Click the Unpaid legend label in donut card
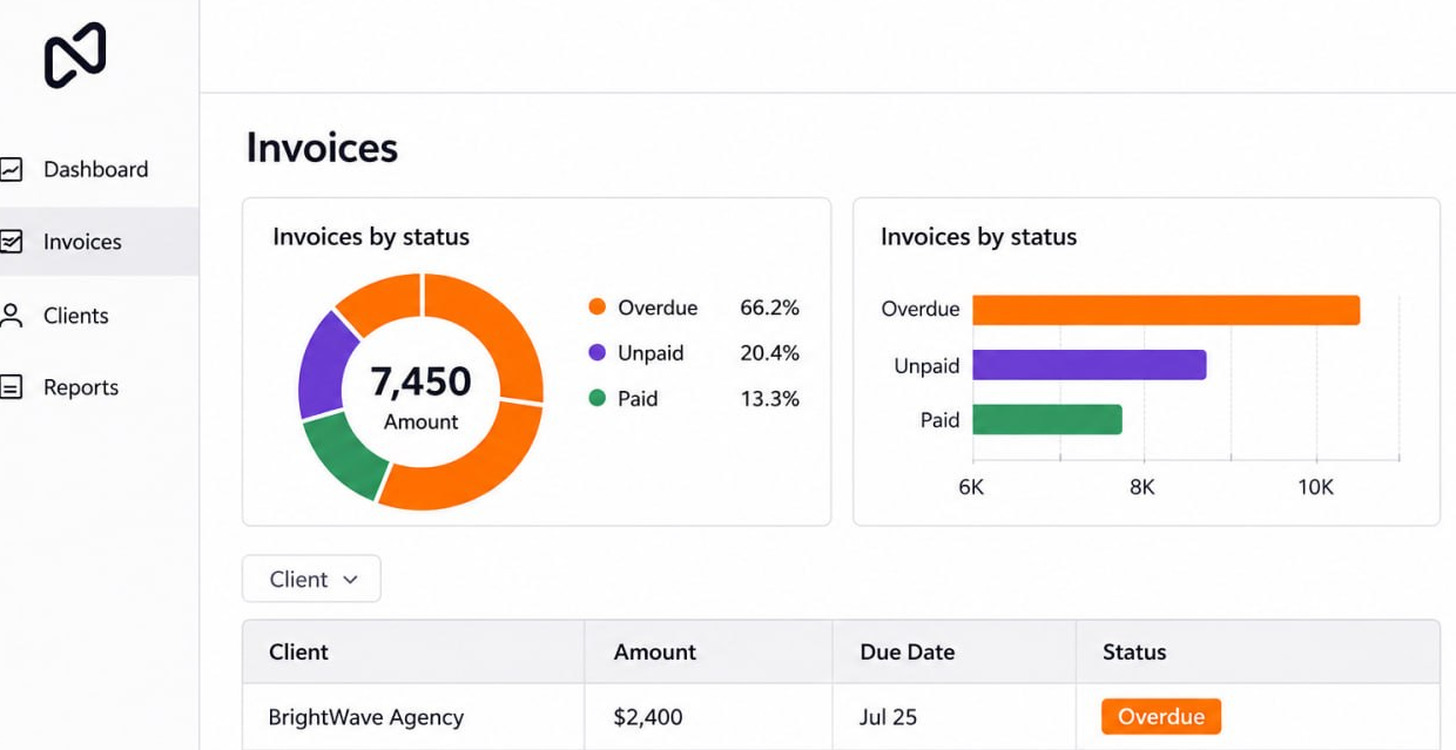 [x=651, y=353]
